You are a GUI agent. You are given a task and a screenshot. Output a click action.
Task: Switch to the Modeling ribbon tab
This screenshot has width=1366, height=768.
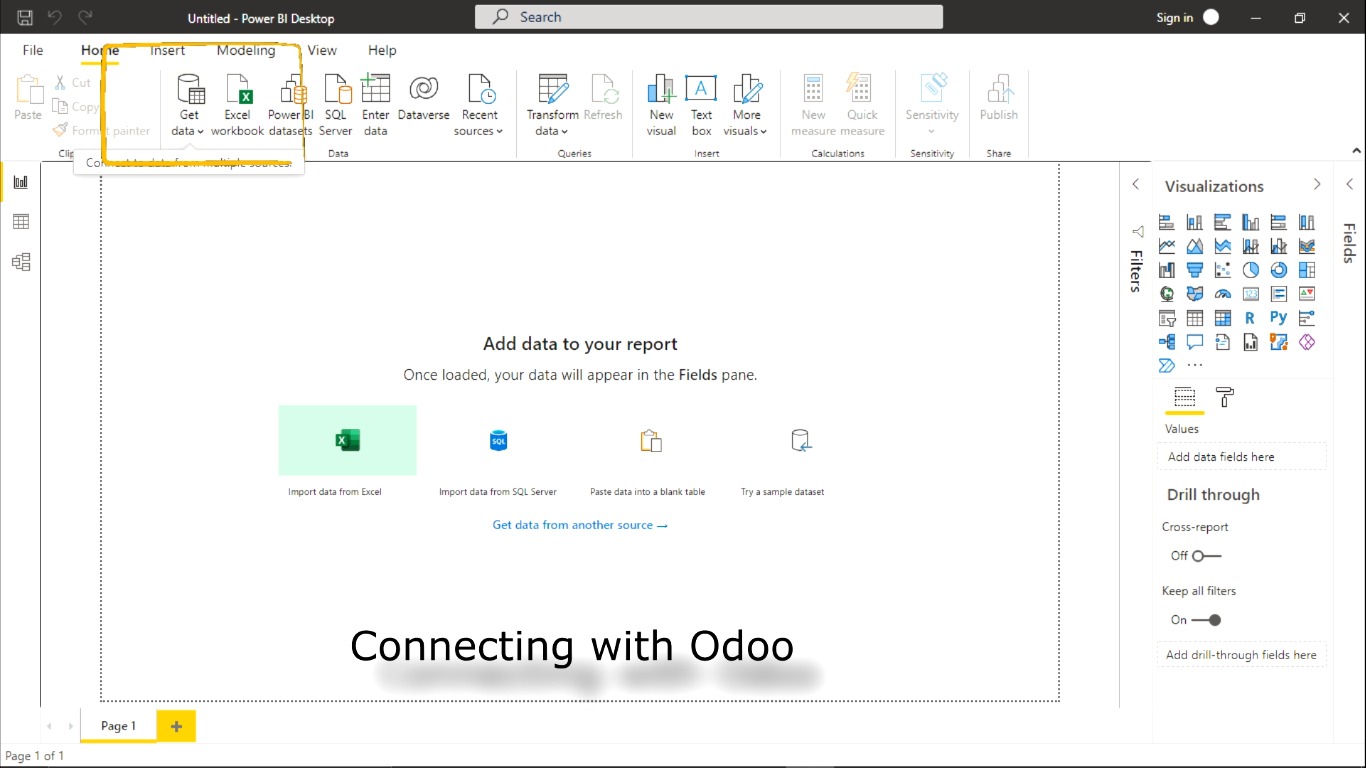click(246, 50)
